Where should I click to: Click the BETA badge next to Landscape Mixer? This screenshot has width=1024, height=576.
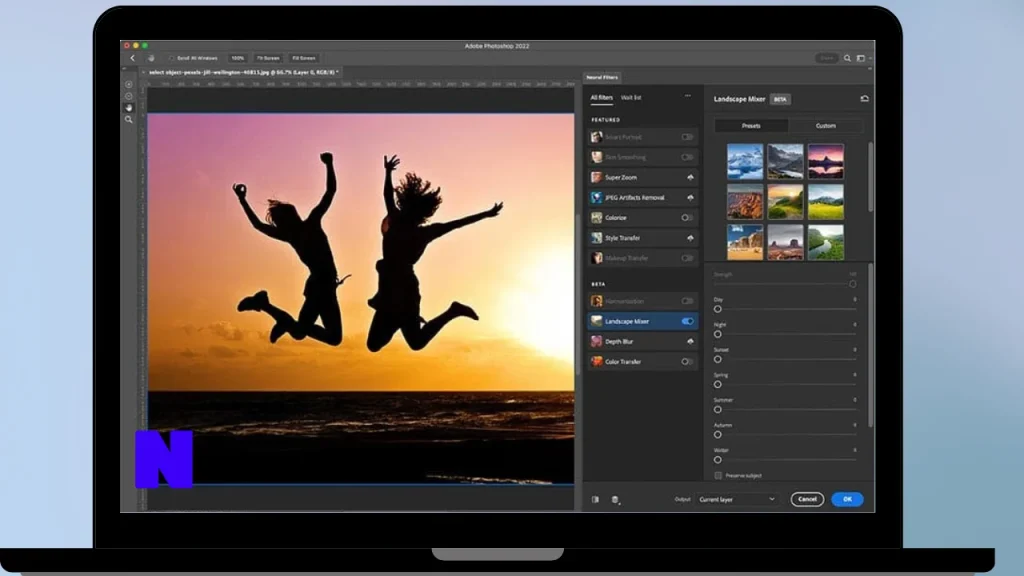[780, 99]
